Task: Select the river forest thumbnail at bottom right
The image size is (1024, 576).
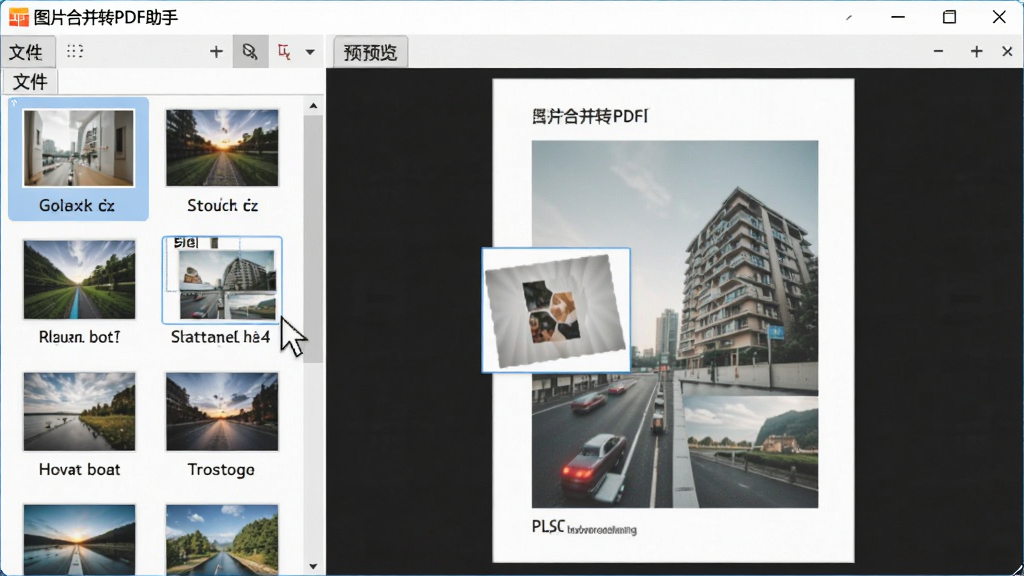Action: pyautogui.click(x=222, y=539)
